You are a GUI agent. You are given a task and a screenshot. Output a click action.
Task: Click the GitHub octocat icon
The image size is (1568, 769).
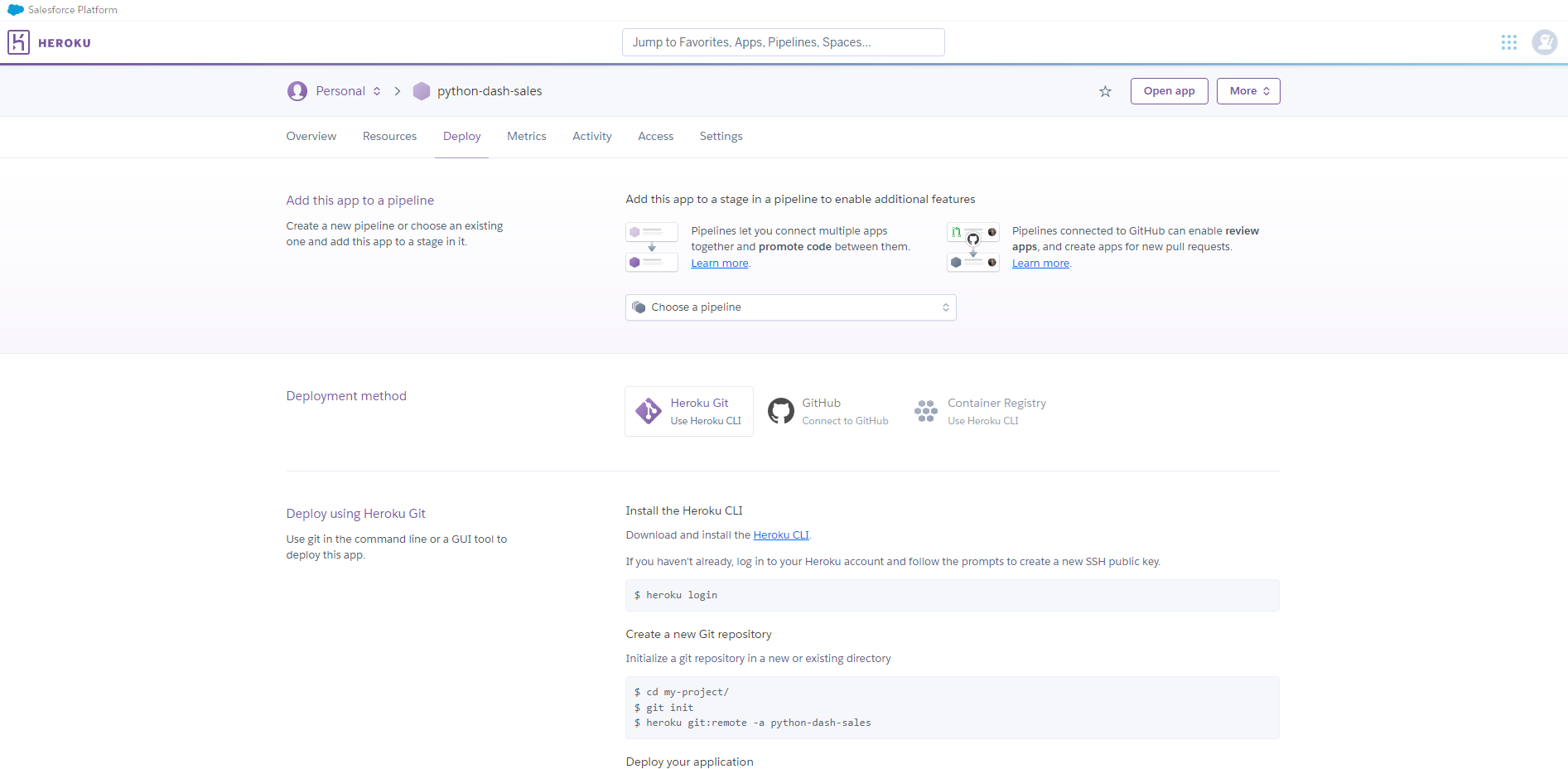[780, 411]
